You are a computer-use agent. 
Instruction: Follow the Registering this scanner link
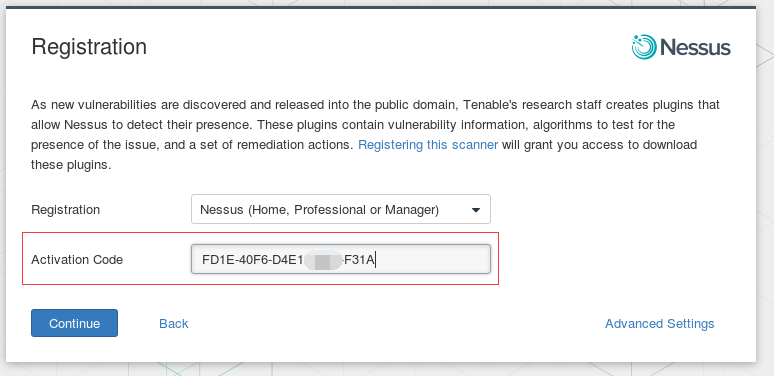click(x=428, y=145)
